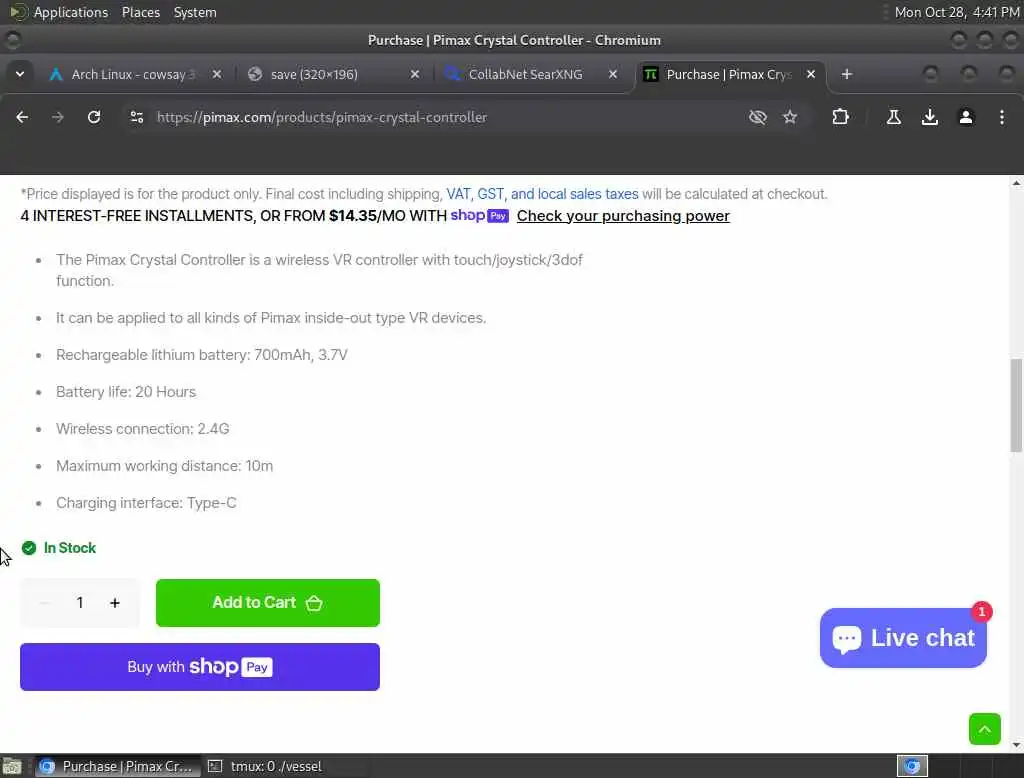The height and width of the screenshot is (778, 1024).
Task: Click the Chromium workspace switcher icon
Action: [x=912, y=766]
